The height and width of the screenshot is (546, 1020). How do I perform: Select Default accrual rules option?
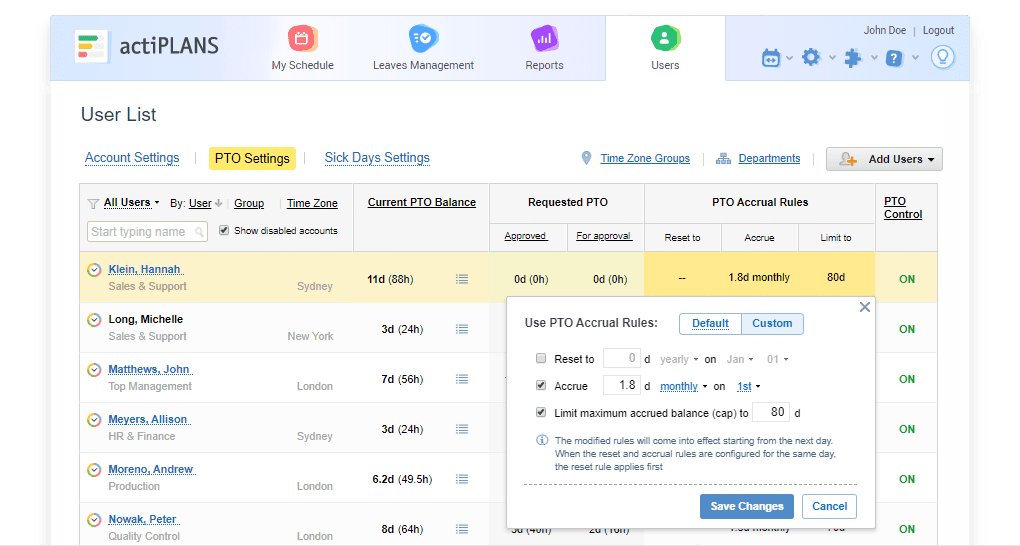tap(710, 323)
